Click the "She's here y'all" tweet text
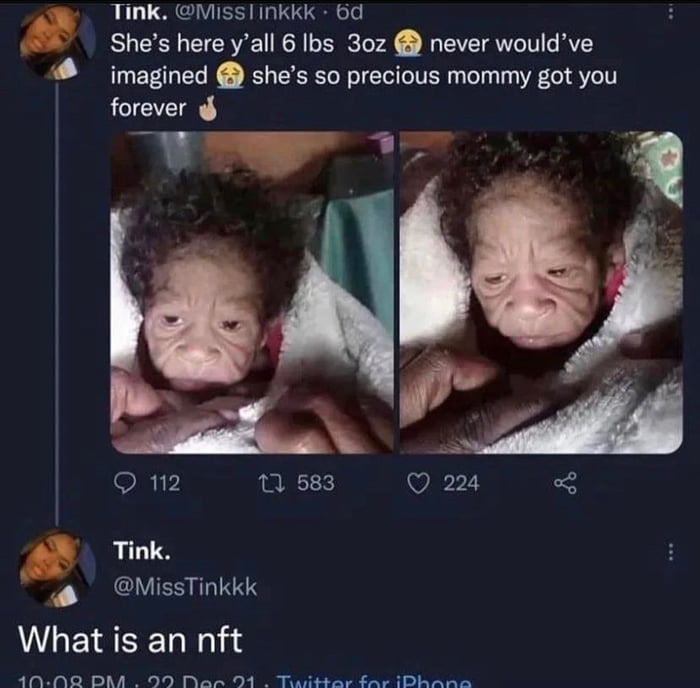This screenshot has height=688, width=700. [x=364, y=76]
